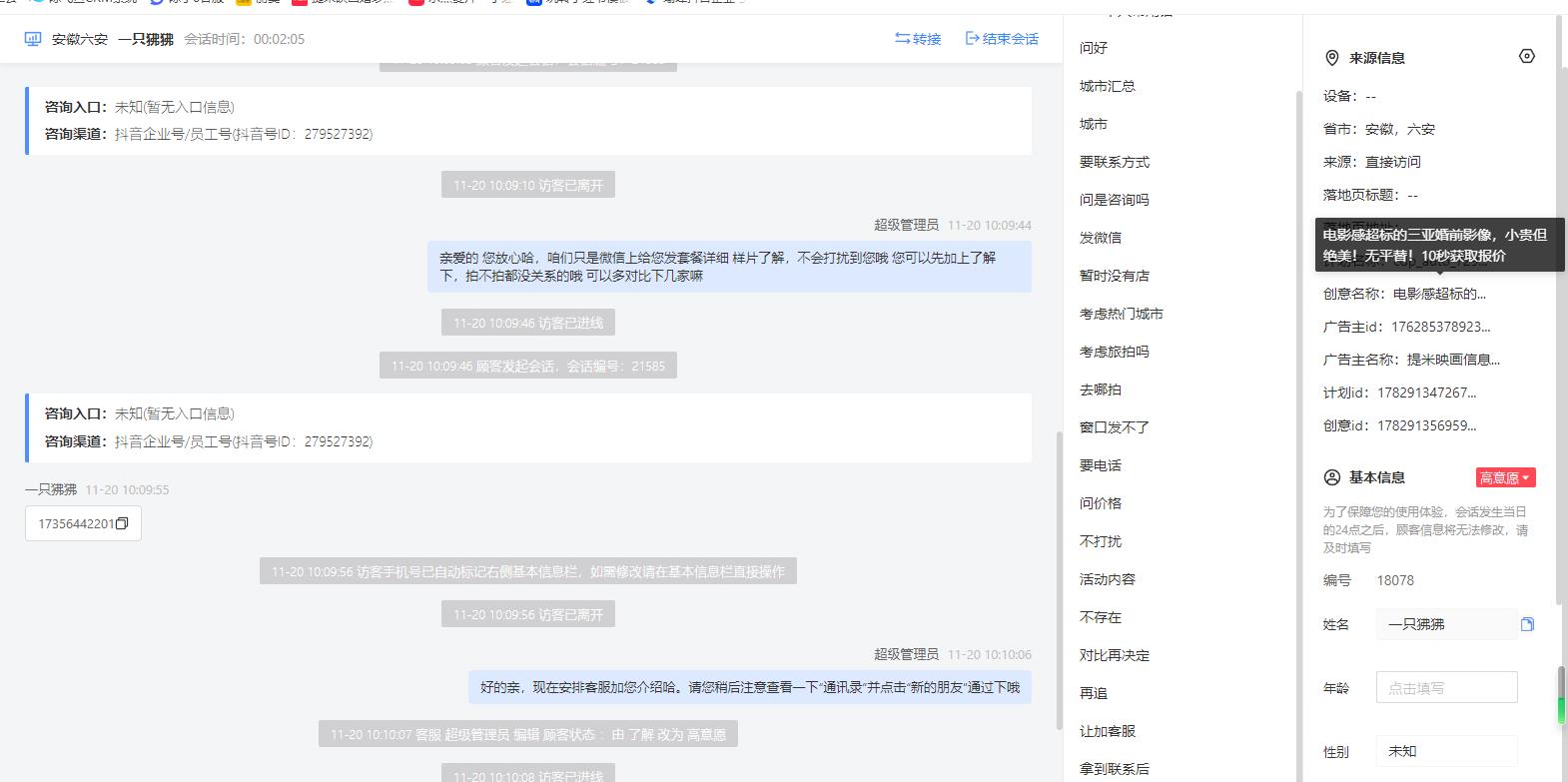The height and width of the screenshot is (782, 1568).
Task: Open the 性别 未知 selector
Action: 1446,751
